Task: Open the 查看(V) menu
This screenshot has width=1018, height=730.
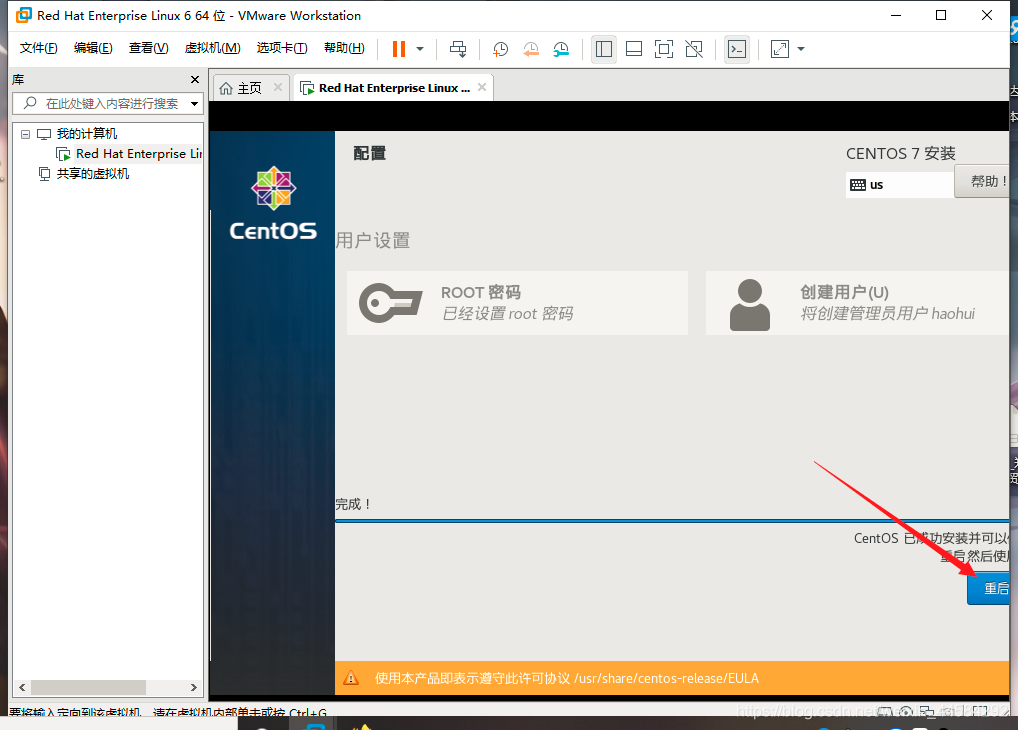Action: (x=149, y=48)
